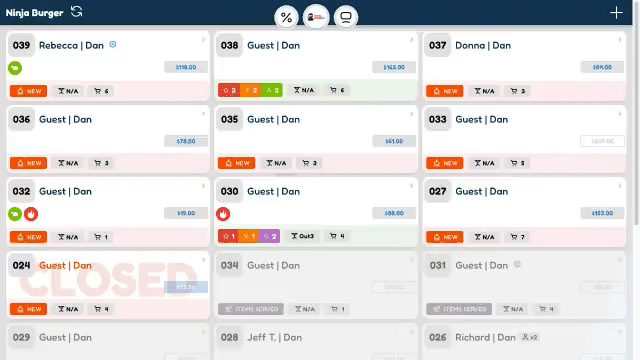Click cart count 3 on order 037
This screenshot has height=360, width=640.
518,91
